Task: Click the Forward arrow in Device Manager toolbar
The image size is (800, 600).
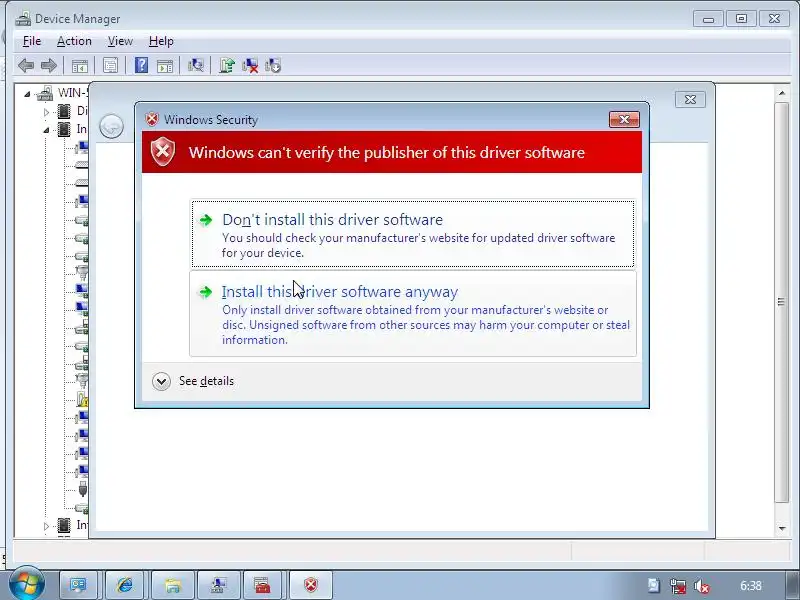Action: click(48, 65)
